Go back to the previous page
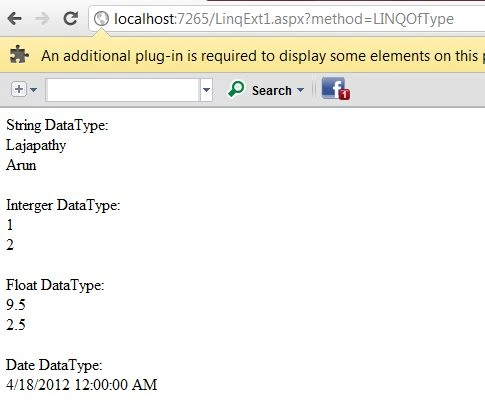This screenshot has width=485, height=418. click(15, 19)
